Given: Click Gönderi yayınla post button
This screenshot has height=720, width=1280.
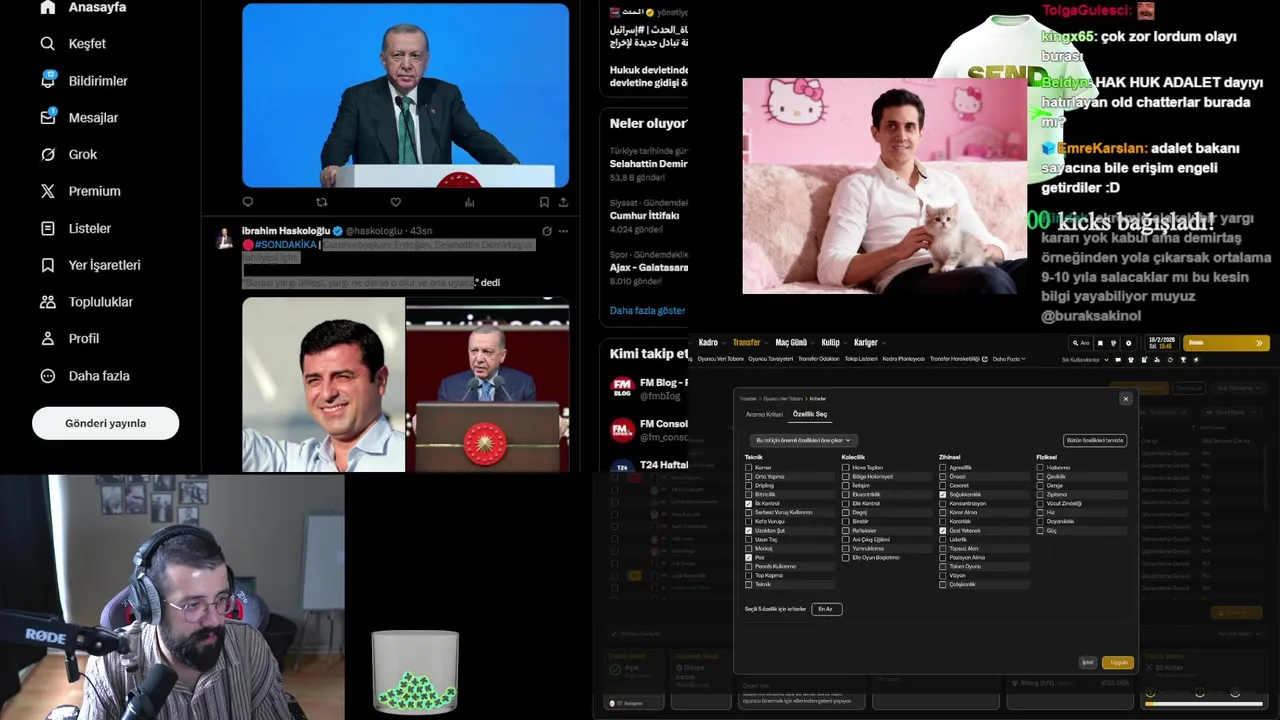Looking at the screenshot, I should (105, 423).
